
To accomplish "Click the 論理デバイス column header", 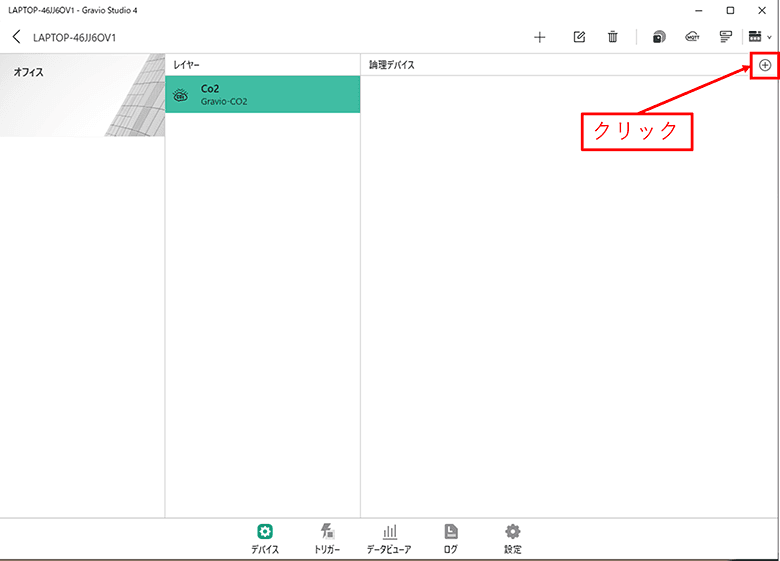I will pos(391,65).
